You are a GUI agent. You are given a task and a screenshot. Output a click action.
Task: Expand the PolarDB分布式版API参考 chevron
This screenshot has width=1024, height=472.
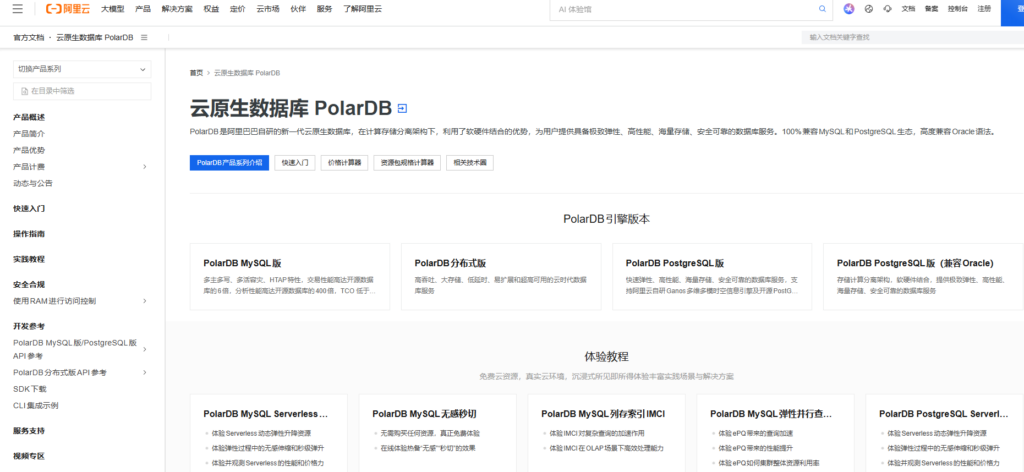coord(144,372)
